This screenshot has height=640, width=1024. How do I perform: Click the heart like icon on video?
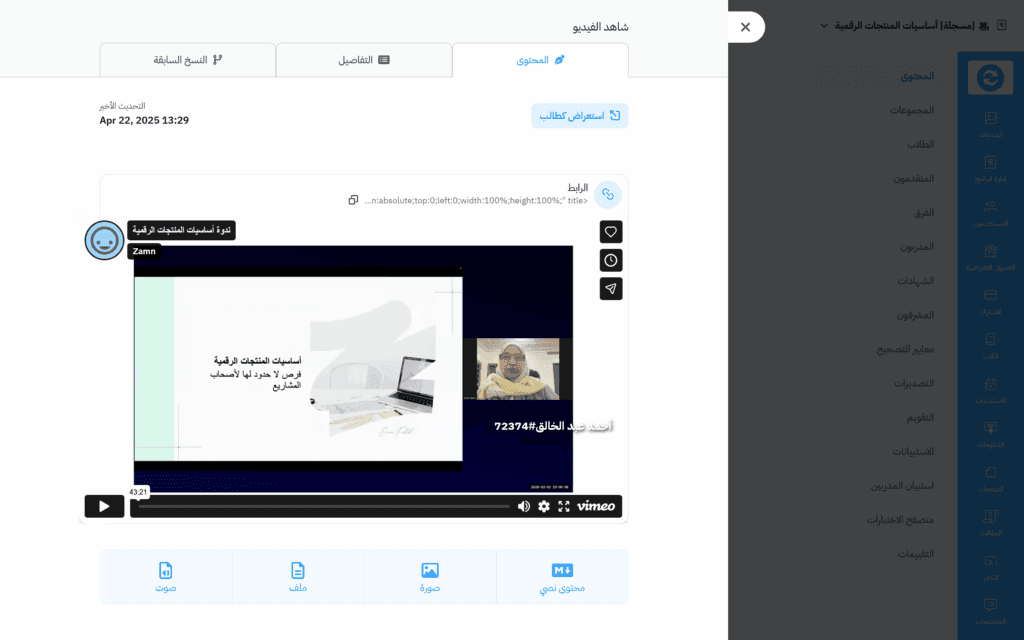click(611, 232)
